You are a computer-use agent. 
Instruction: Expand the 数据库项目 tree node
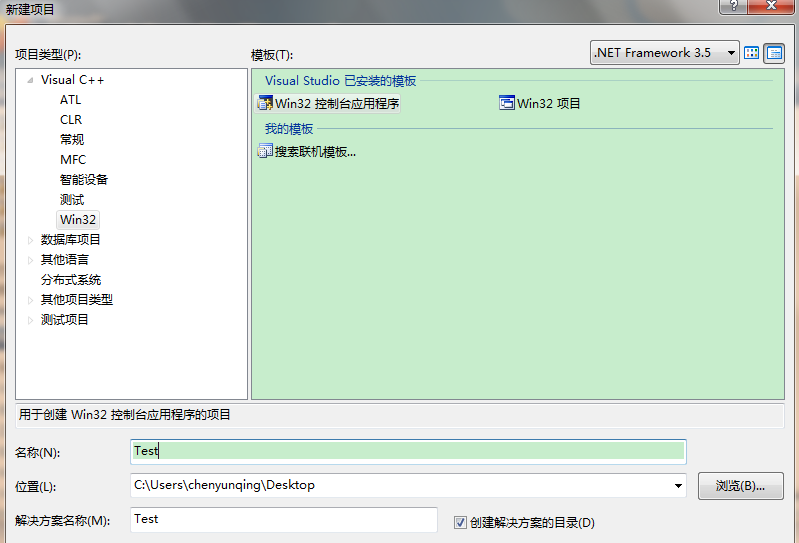[30, 240]
